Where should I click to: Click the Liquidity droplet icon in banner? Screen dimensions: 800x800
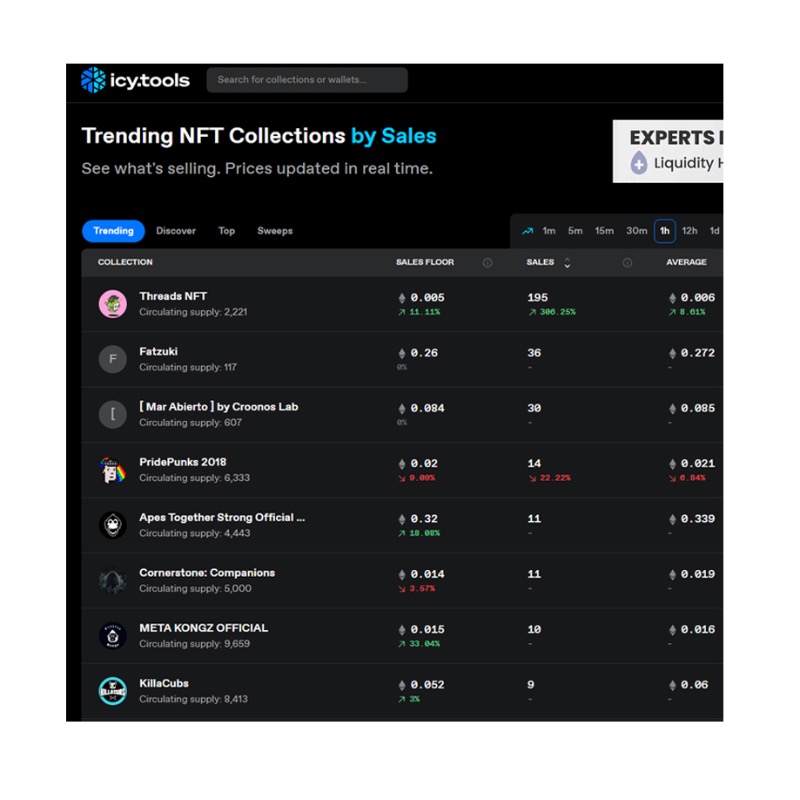pyautogui.click(x=639, y=163)
